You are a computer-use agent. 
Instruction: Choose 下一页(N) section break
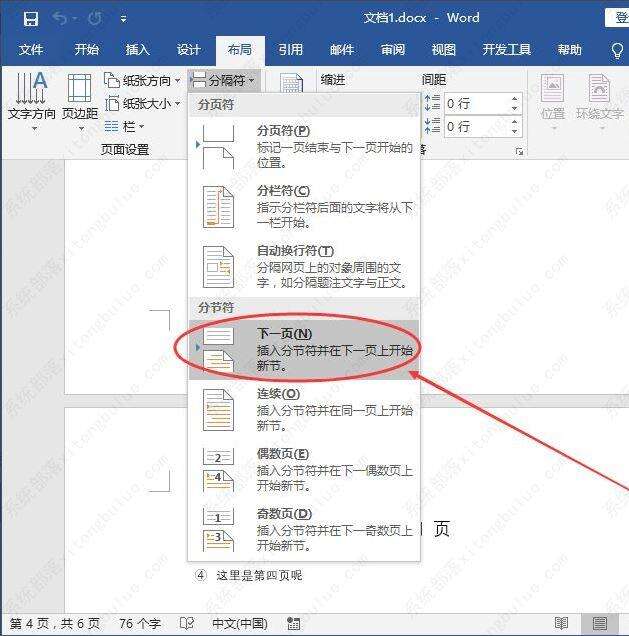pos(304,350)
